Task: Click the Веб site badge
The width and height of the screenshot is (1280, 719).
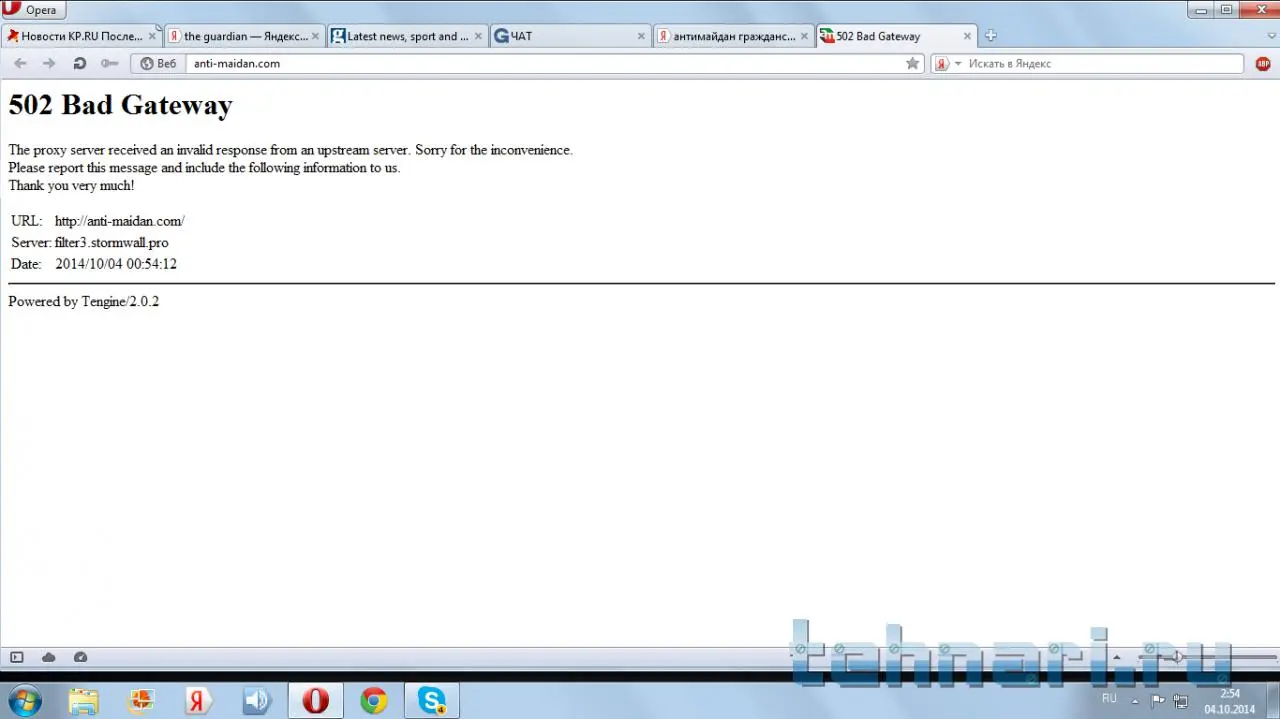Action: 158,63
